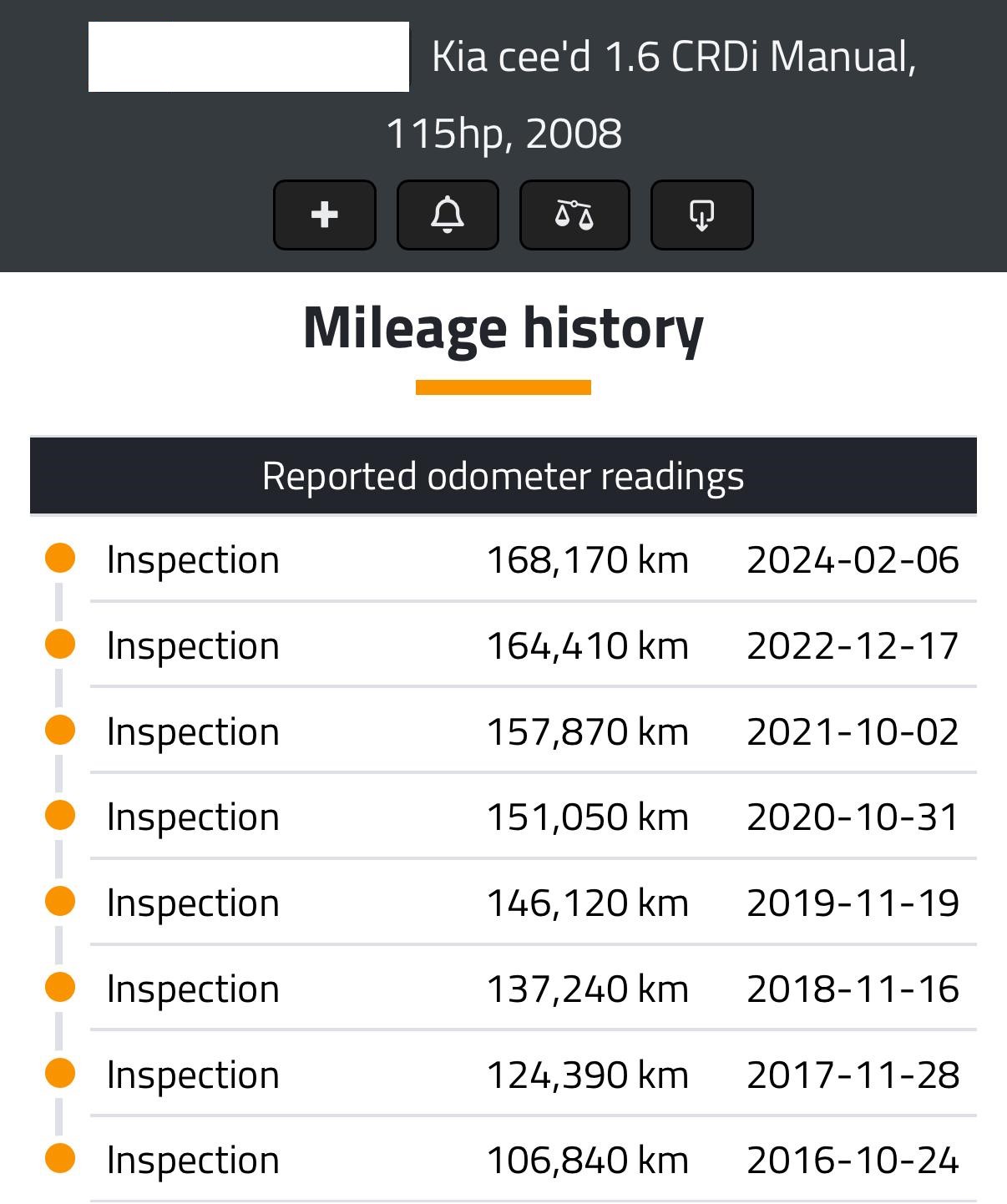
Task: Click the Kia cee'd 1.6 CRDi title
Action: 673,57
